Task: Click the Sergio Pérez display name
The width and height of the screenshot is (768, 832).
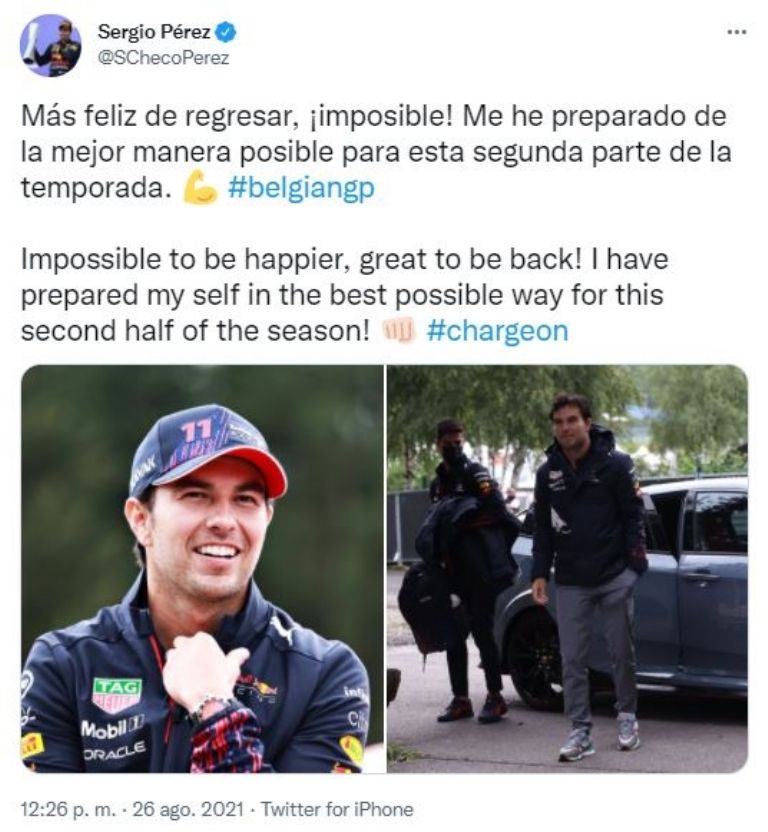Action: click(x=154, y=32)
